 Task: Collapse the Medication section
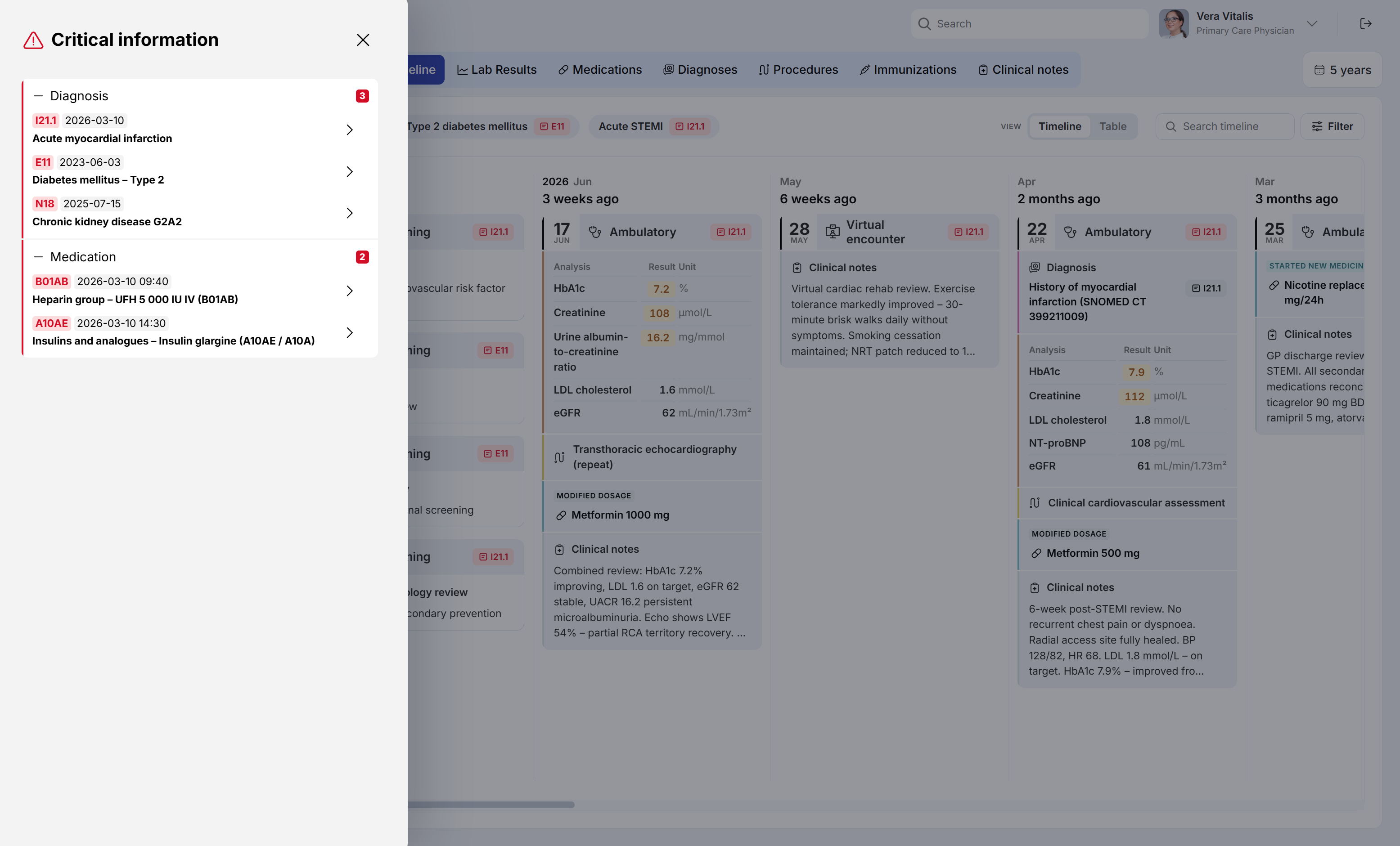point(38,257)
